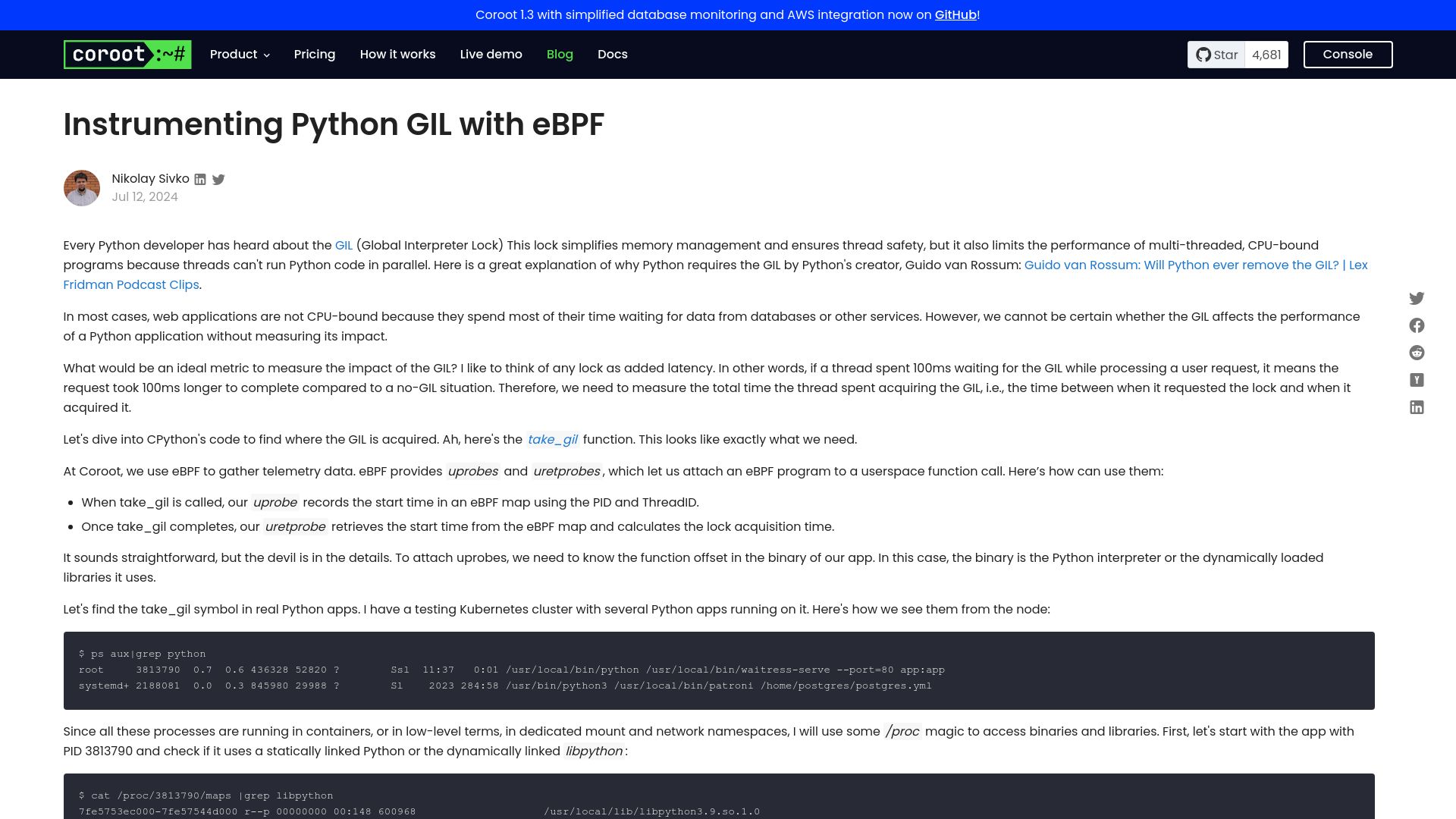Click the waitress-serve process line in code block
Screen dimensions: 1456x819
512,670
